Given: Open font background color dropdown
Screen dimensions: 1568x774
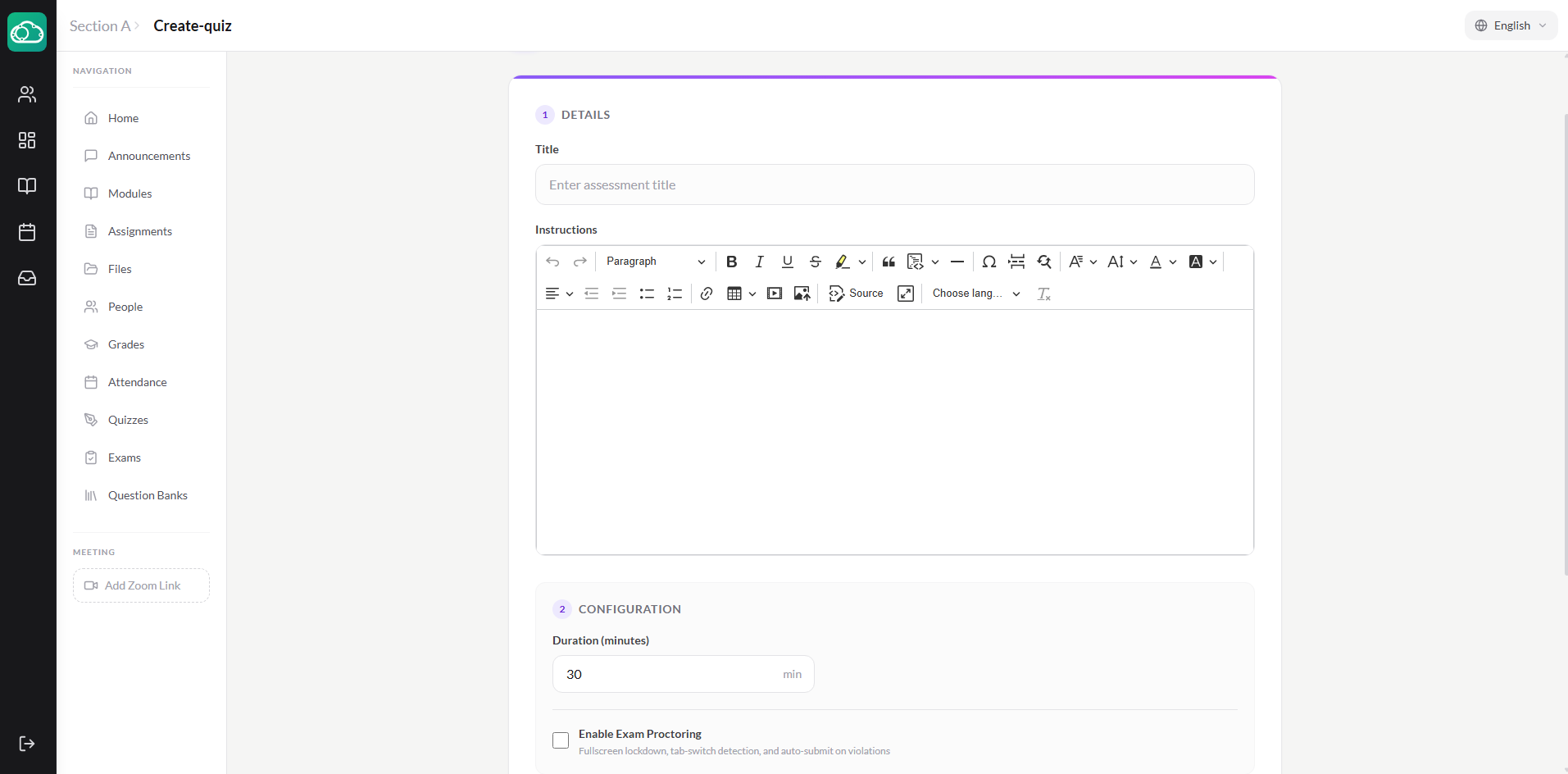Looking at the screenshot, I should [1202, 262].
